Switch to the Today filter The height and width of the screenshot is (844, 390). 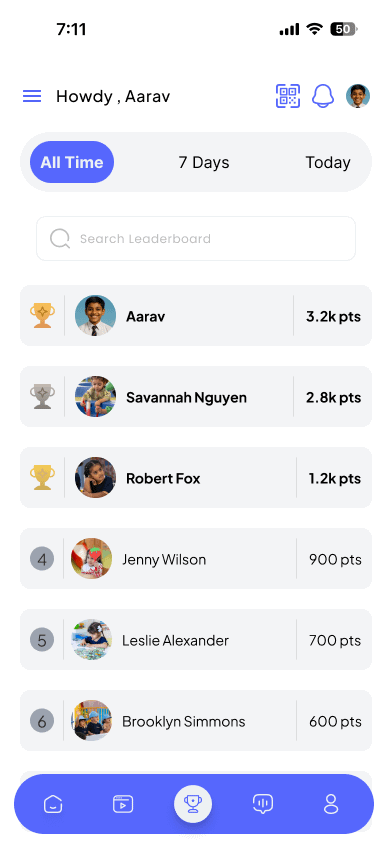pos(328,162)
